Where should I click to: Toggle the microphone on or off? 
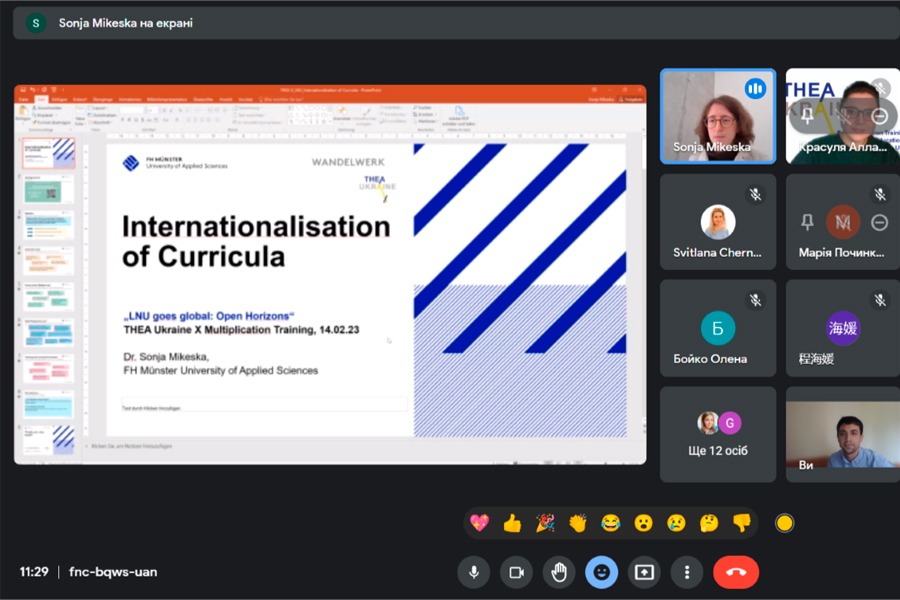coord(474,572)
